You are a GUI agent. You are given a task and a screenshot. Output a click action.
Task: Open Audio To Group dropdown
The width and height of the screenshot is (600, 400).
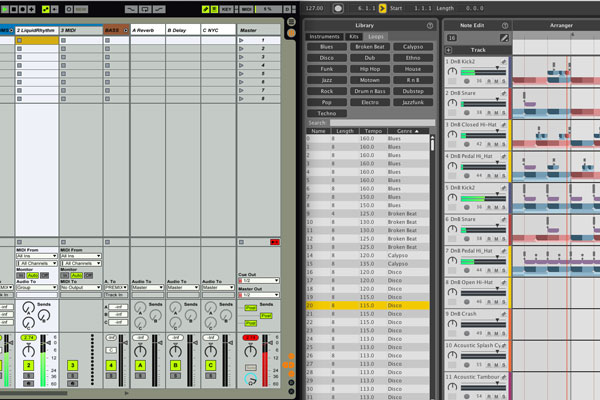tap(37, 287)
